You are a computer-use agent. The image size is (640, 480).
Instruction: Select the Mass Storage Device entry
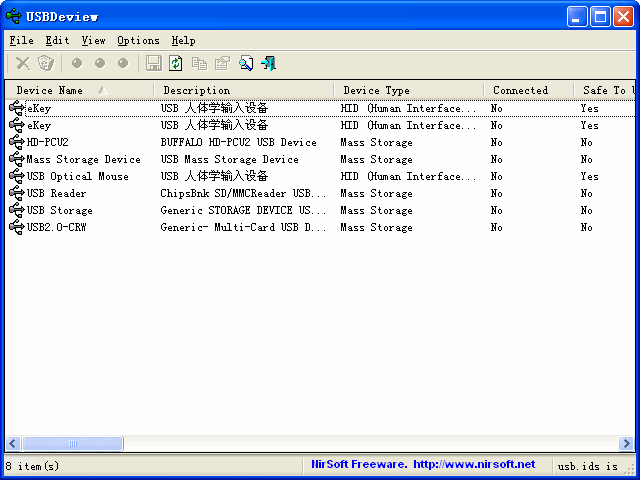(83, 159)
